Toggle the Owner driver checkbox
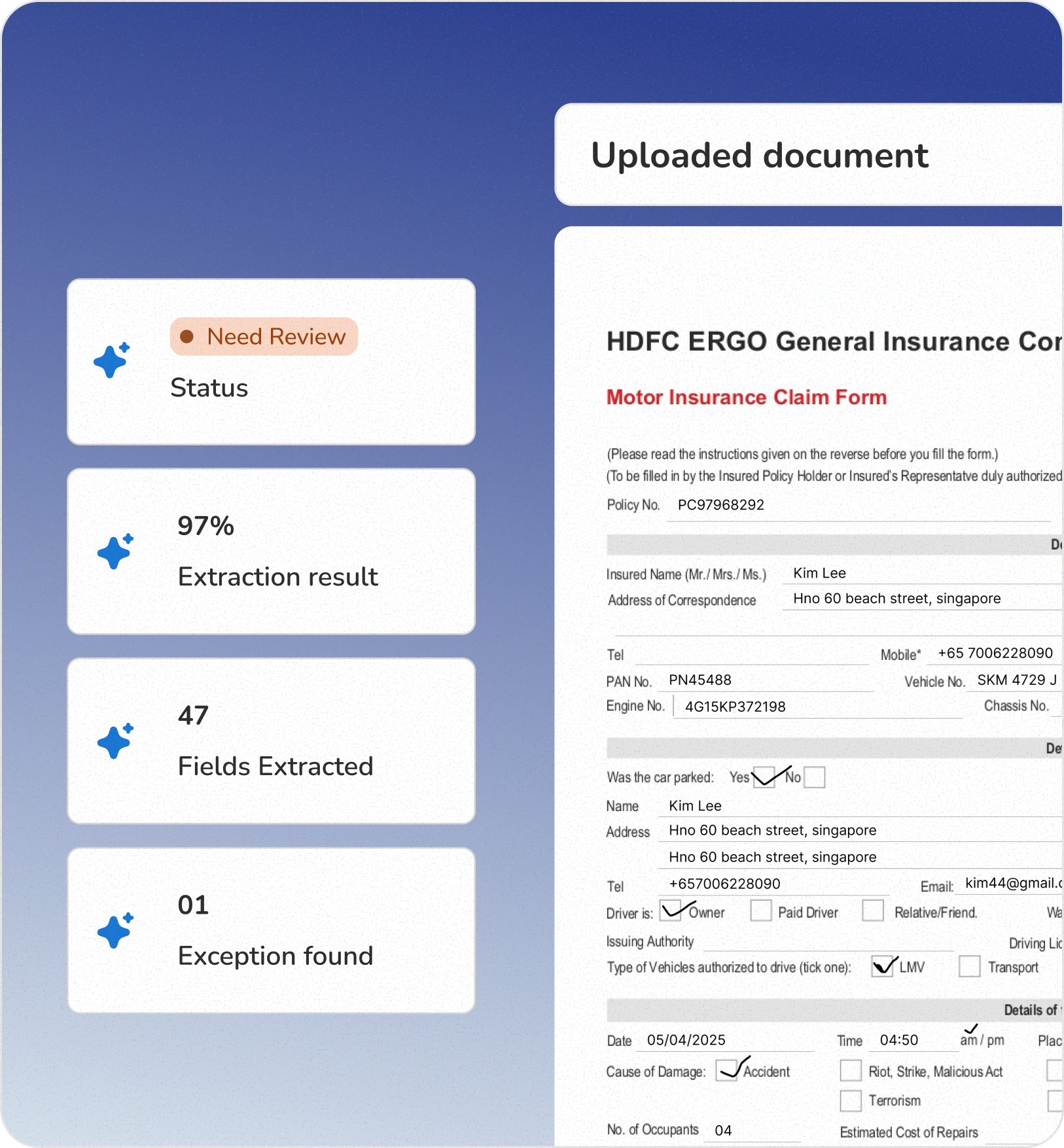The width and height of the screenshot is (1064, 1148). pyautogui.click(x=671, y=911)
